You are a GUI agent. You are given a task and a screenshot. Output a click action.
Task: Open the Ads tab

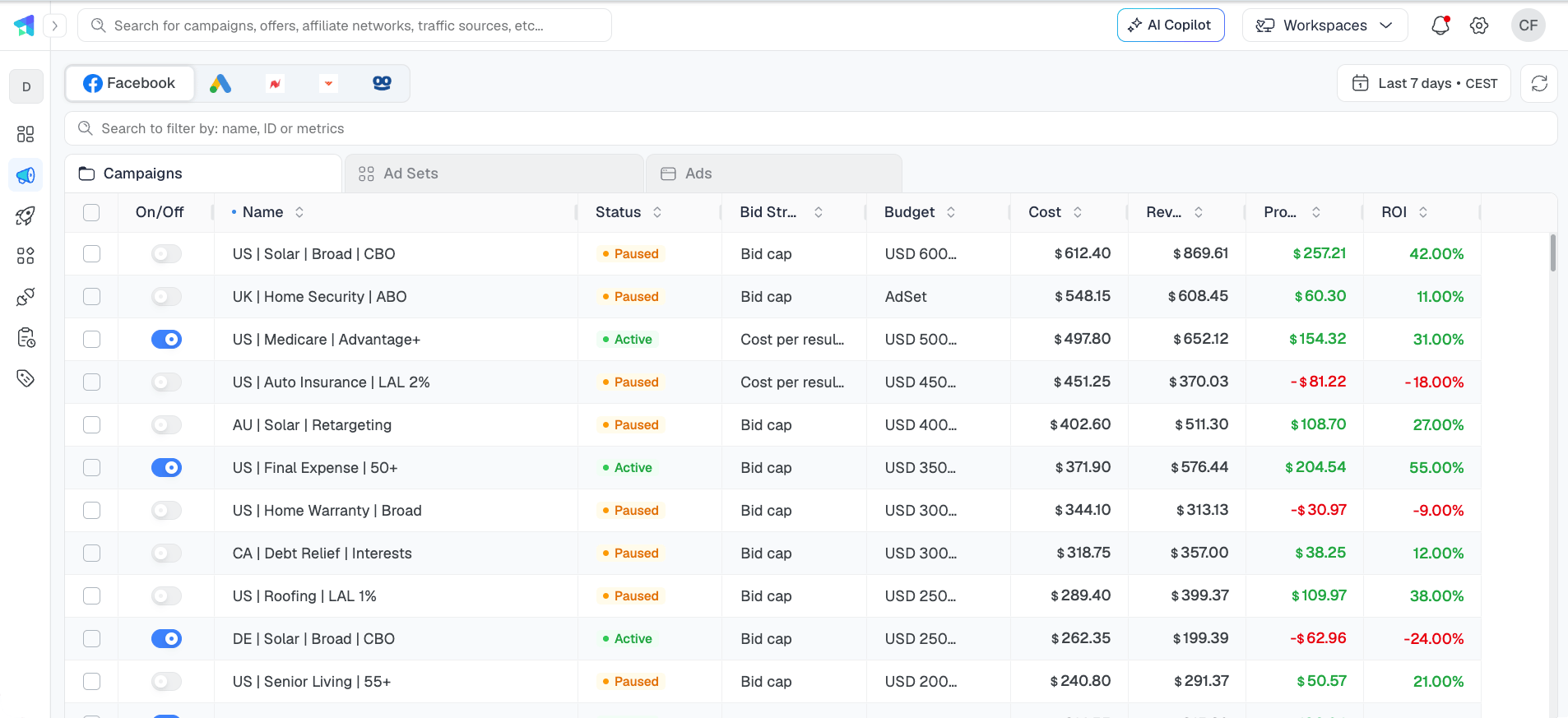pos(774,174)
